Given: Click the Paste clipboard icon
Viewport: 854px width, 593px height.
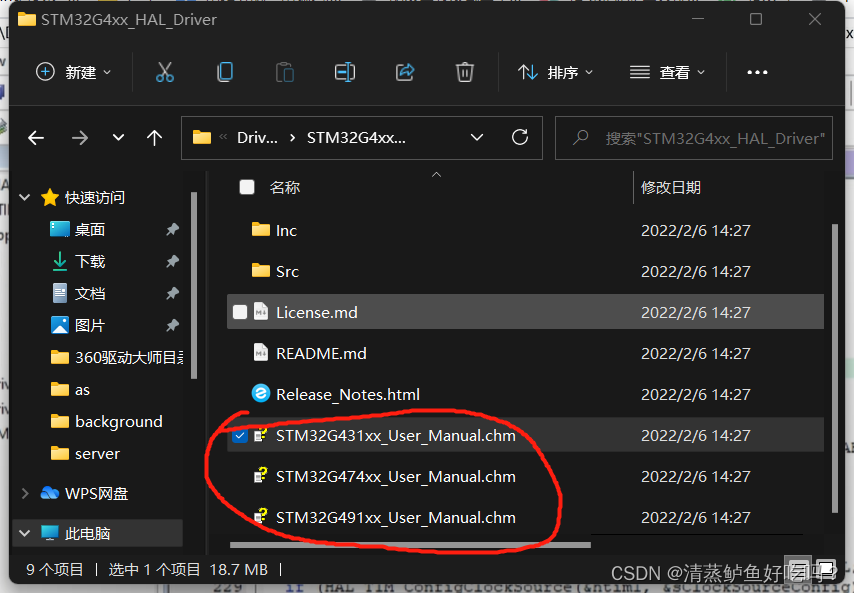Looking at the screenshot, I should [x=284, y=72].
